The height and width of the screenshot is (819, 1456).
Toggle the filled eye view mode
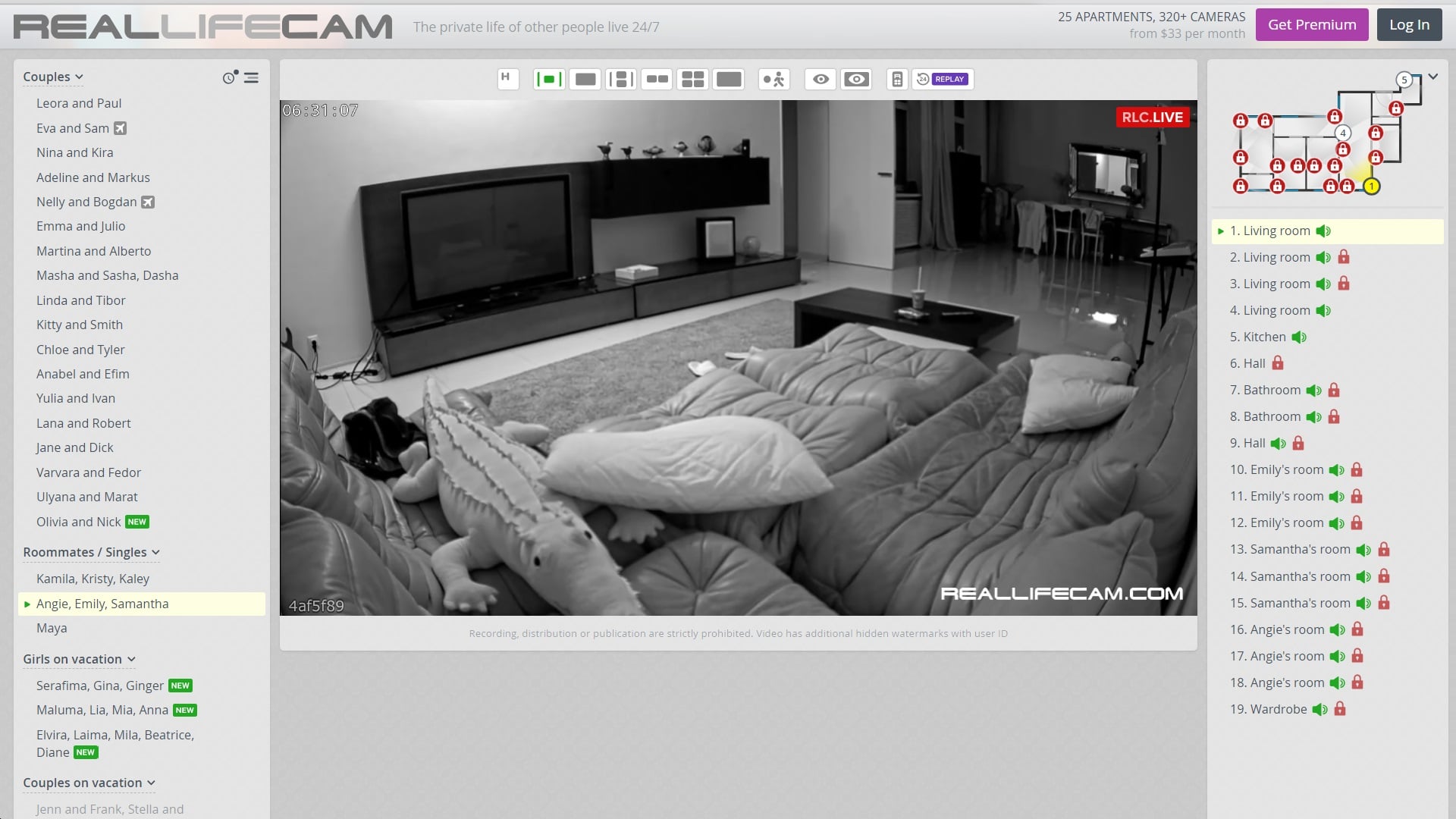(x=856, y=79)
